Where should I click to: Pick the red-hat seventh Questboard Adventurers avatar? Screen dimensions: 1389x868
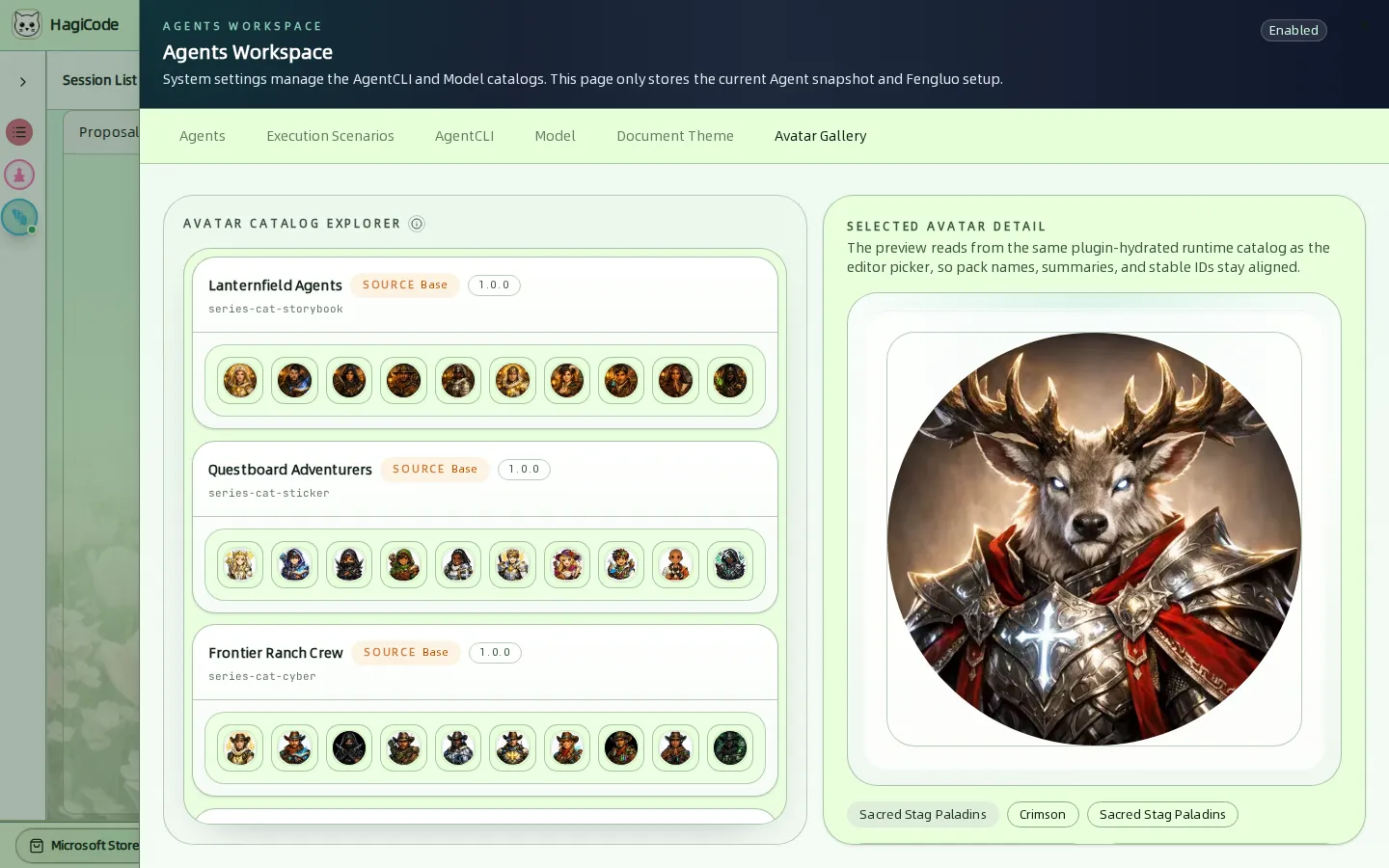click(x=567, y=565)
